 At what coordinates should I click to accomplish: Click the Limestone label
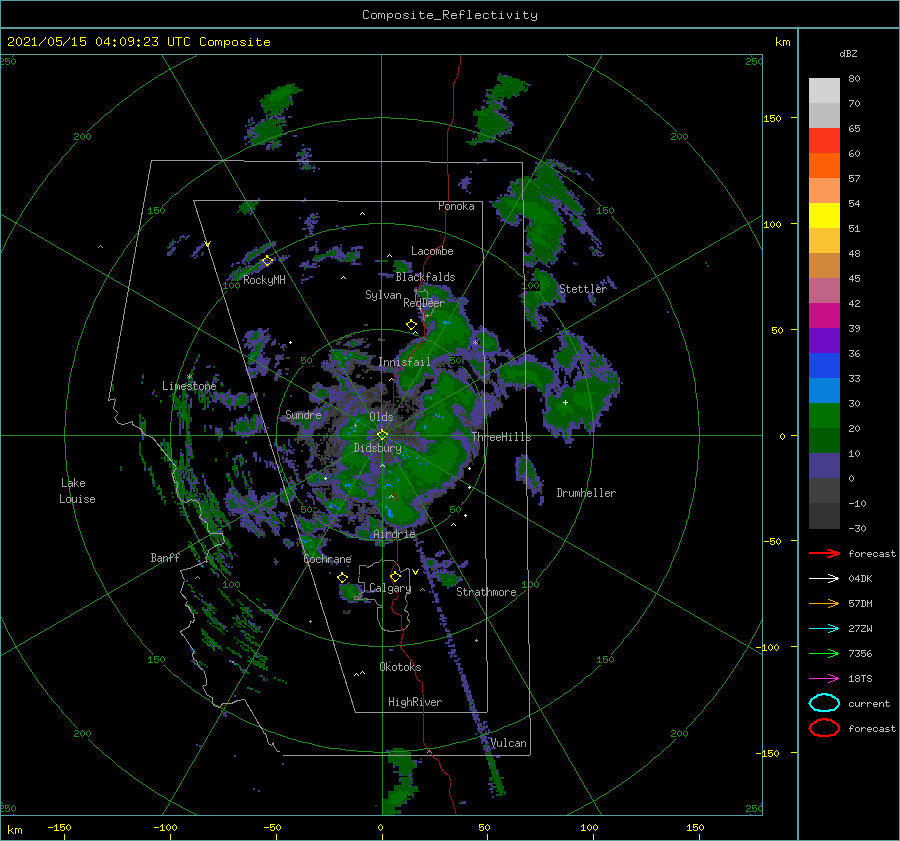[189, 386]
